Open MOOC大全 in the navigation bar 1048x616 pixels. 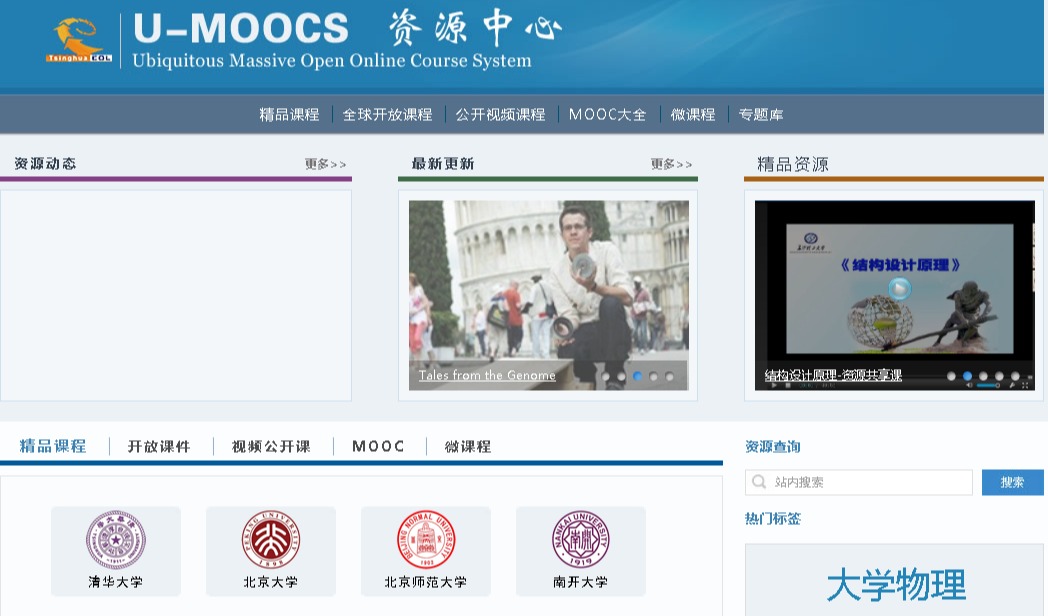pyautogui.click(x=607, y=115)
